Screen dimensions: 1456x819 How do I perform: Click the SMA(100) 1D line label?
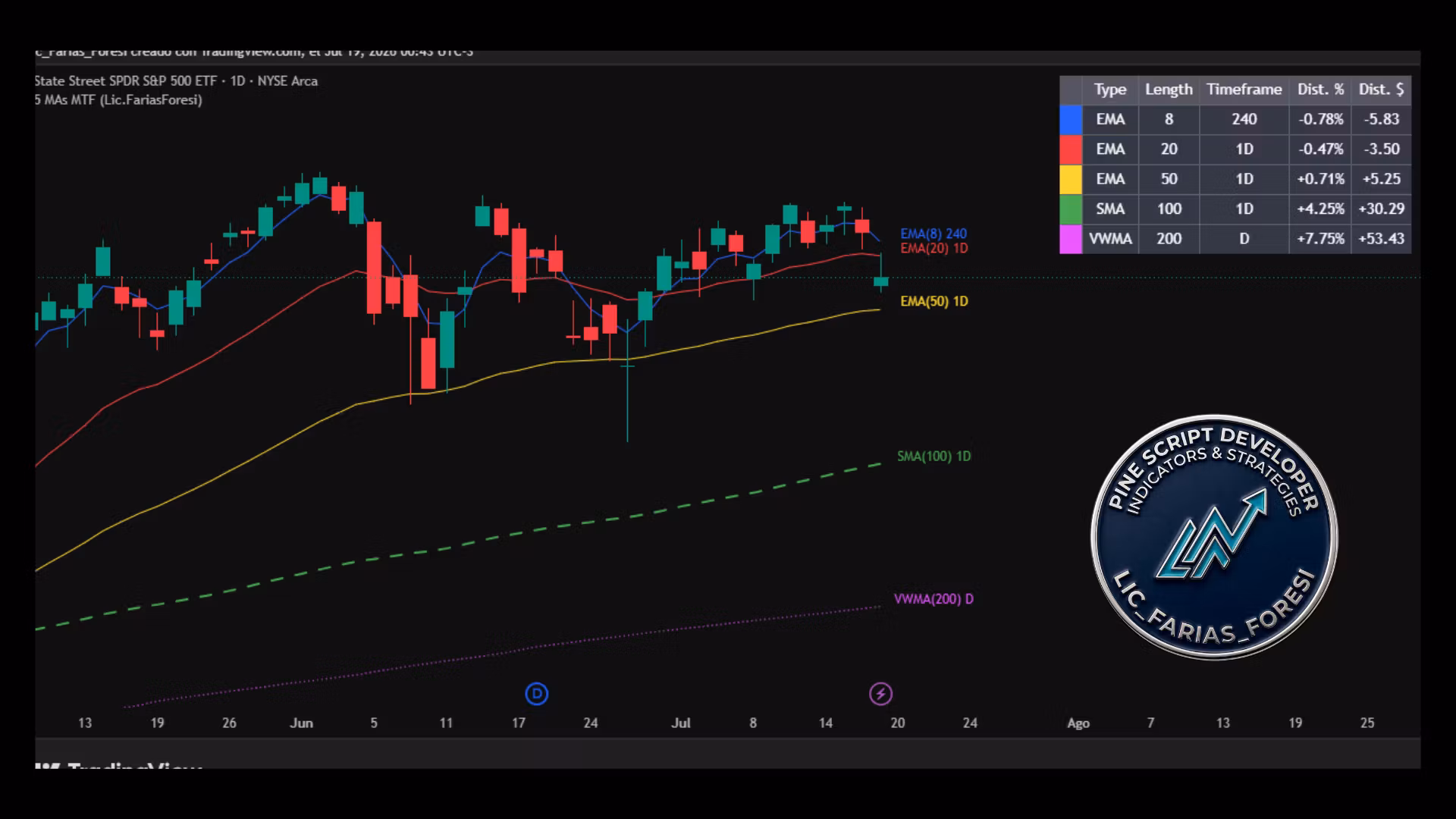[x=934, y=456]
